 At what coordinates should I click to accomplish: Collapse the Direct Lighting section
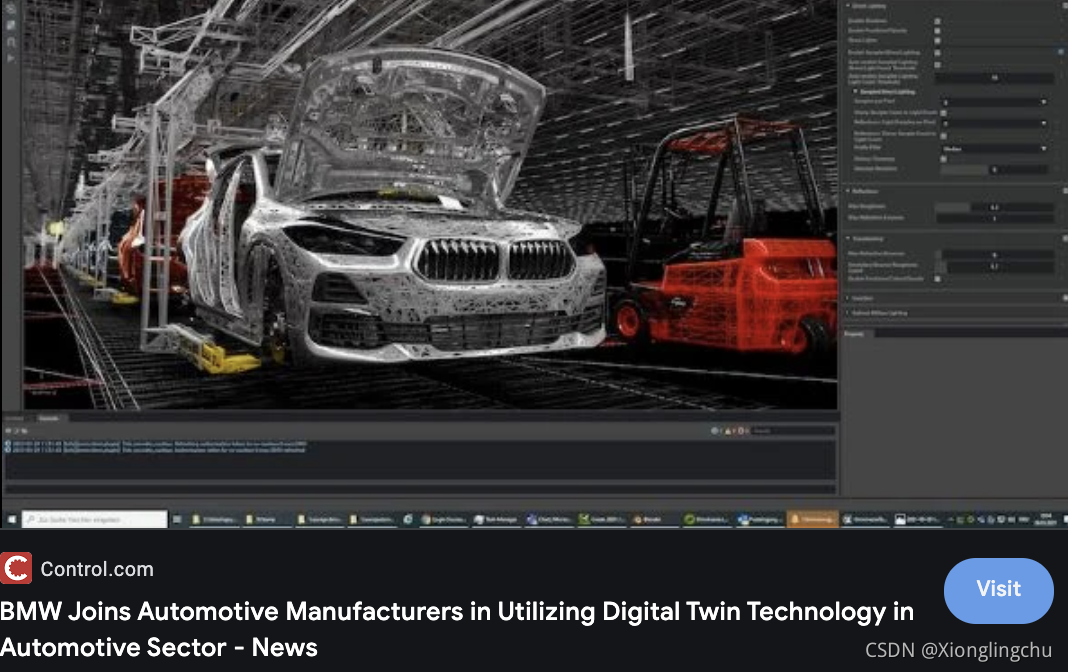tap(848, 6)
